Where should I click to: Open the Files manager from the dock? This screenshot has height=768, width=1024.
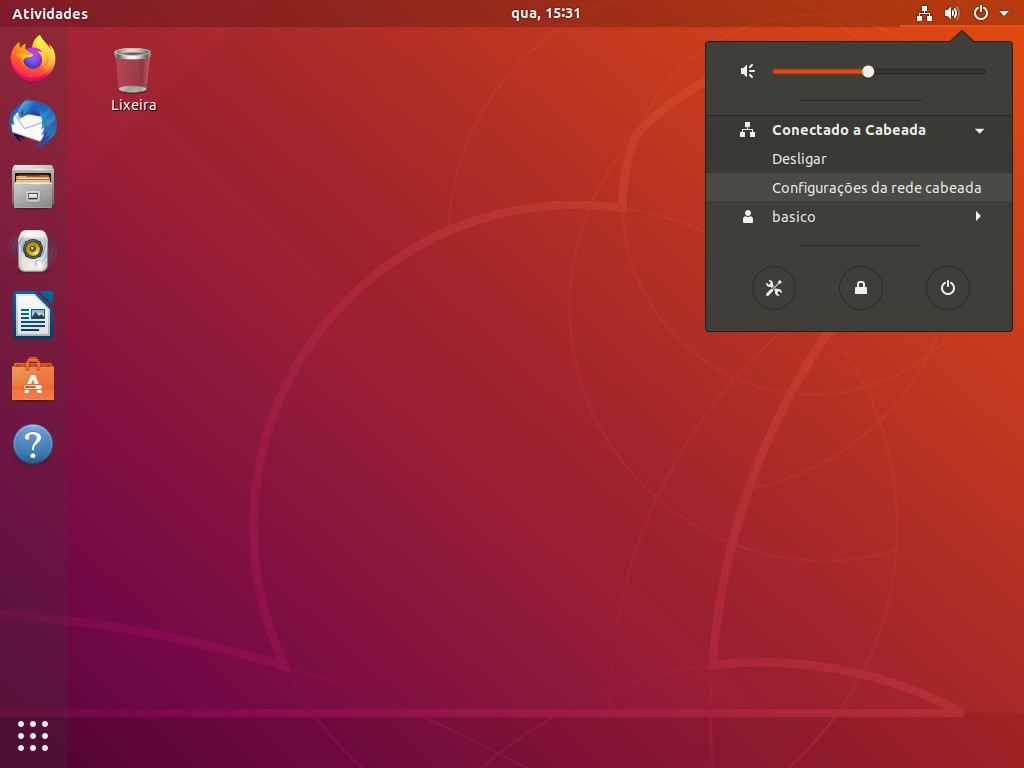[33, 187]
